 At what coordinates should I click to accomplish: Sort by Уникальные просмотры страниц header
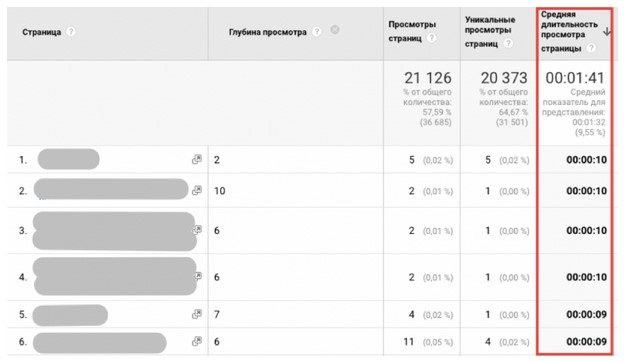(x=490, y=31)
